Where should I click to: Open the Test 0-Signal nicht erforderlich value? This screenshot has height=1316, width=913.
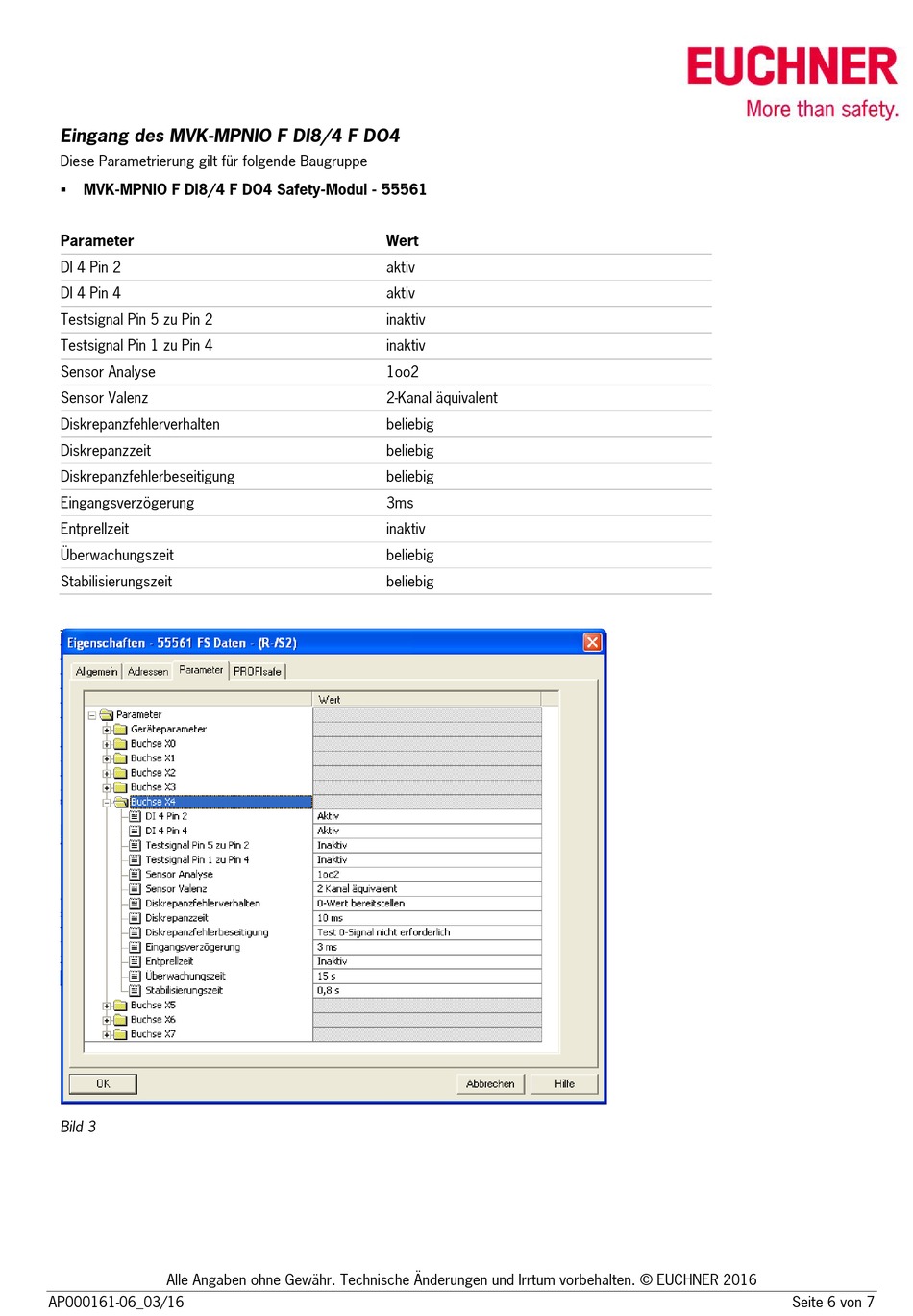pos(428,931)
